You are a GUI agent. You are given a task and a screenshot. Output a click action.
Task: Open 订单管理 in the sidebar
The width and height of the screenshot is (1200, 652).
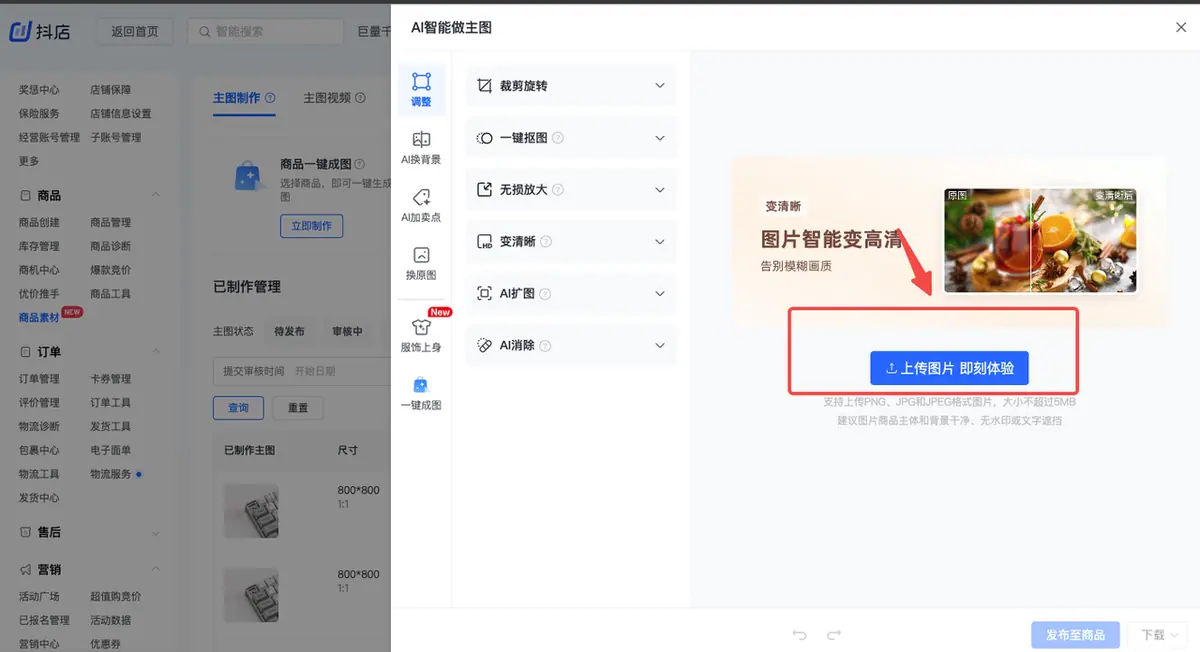tap(39, 379)
